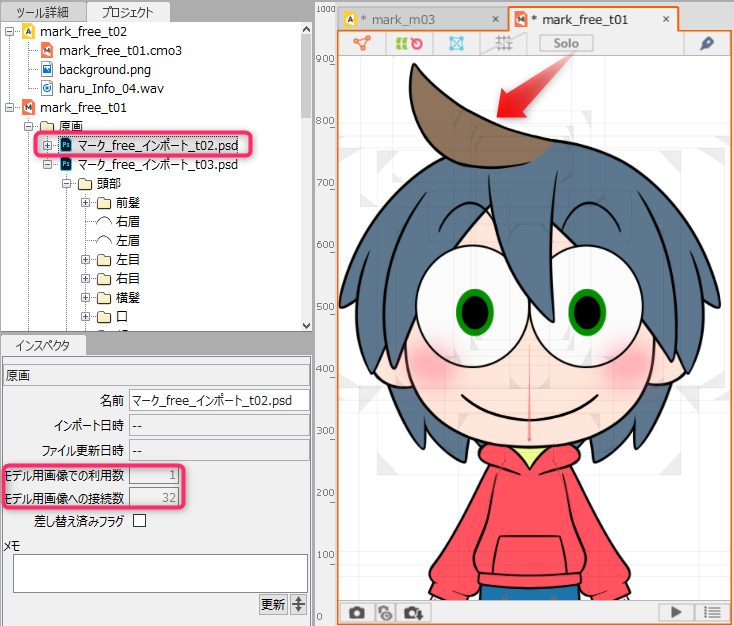Click the blue mesh display icon
Image resolution: width=734 pixels, height=626 pixels.
(455, 43)
